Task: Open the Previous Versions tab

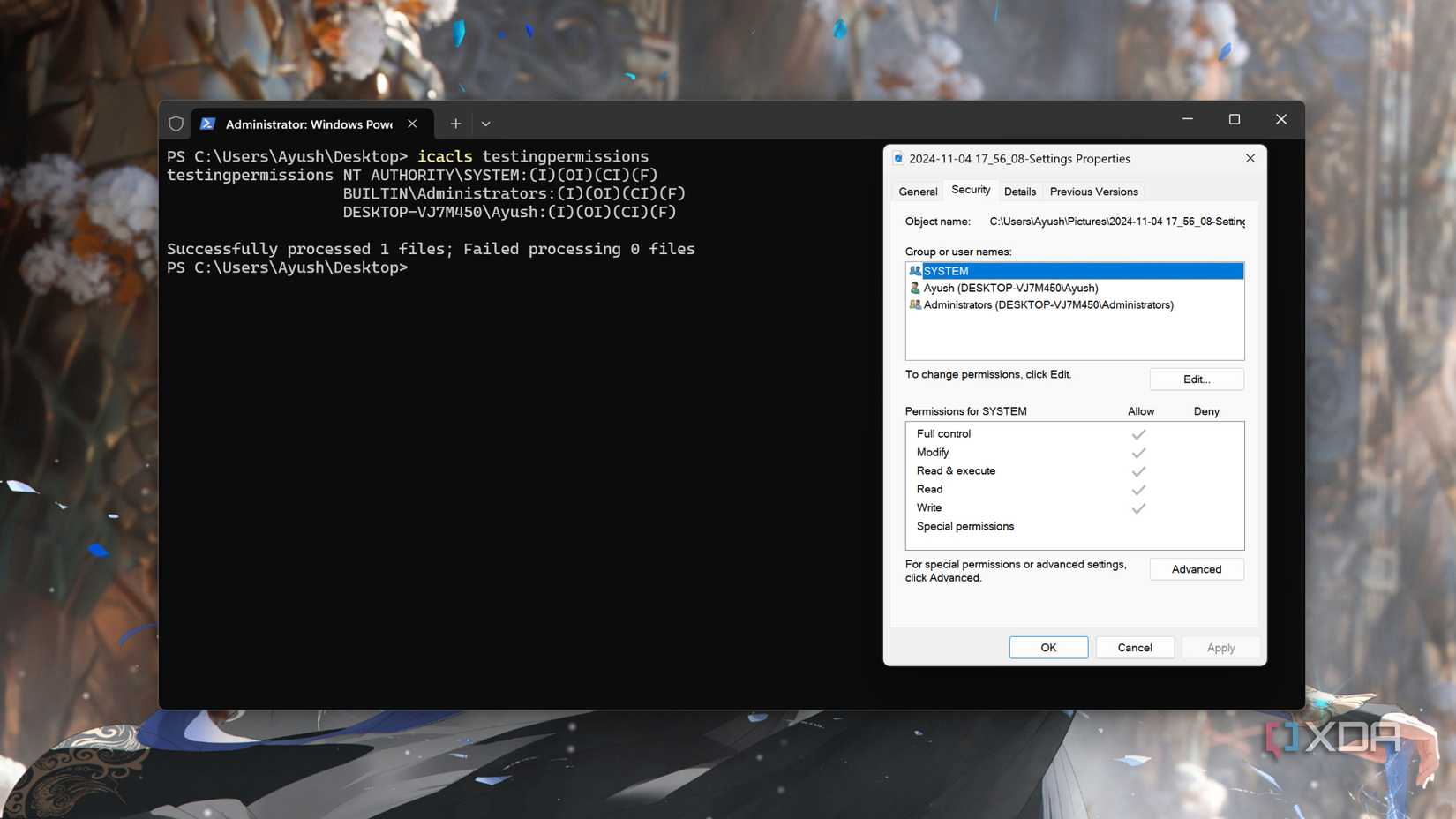Action: (x=1093, y=191)
